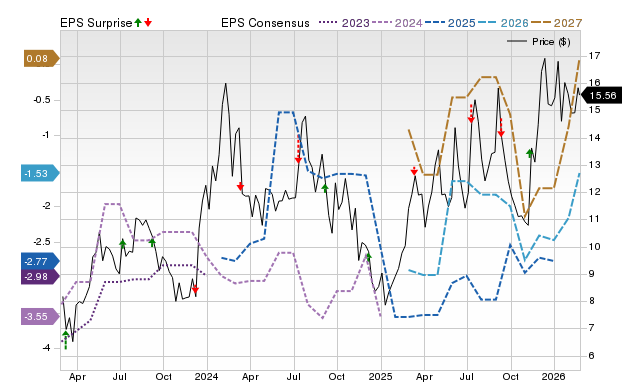The width and height of the screenshot is (640, 382).
Task: Click the 2024 x-axis label
Action: click(x=207, y=376)
